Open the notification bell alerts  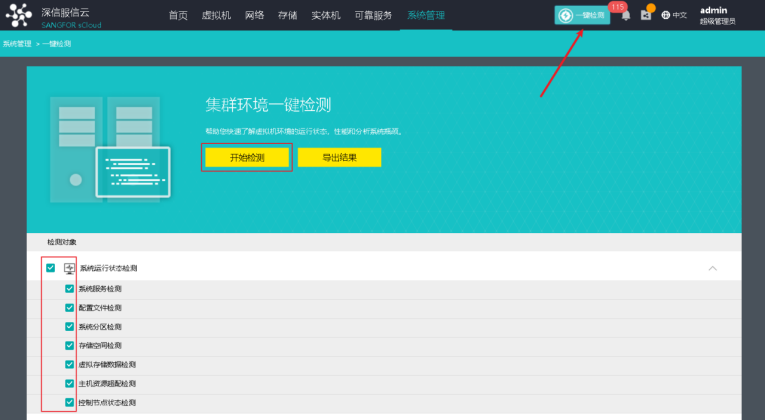(626, 15)
